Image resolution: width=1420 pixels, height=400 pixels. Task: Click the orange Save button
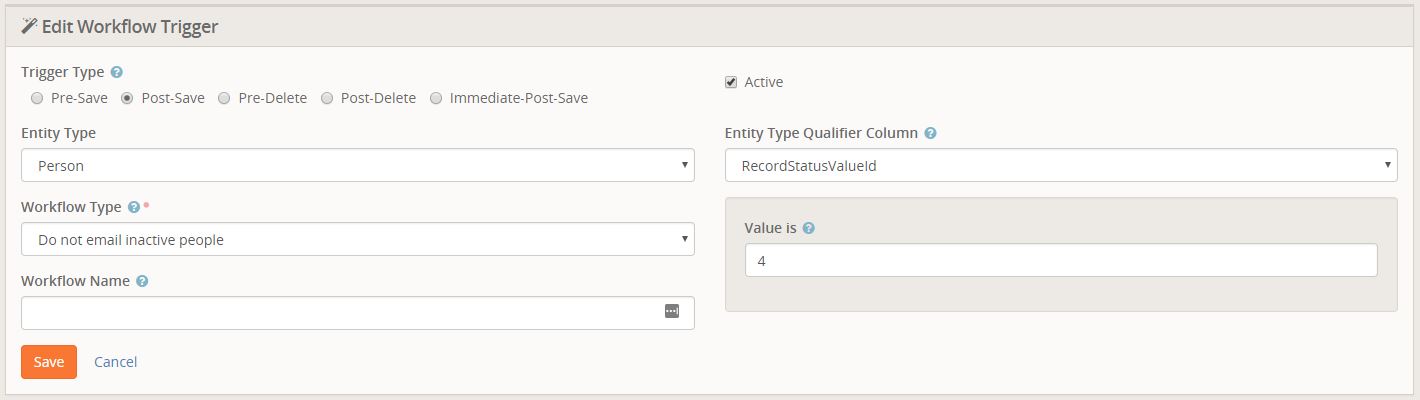pos(49,362)
